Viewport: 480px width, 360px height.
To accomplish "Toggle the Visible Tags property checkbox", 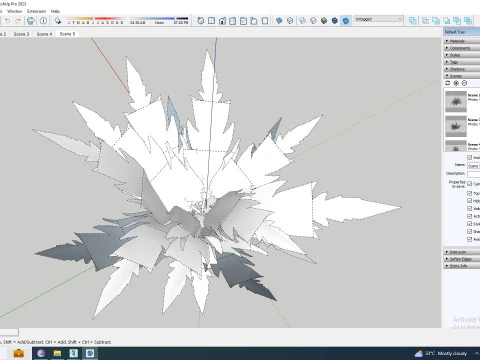I will pos(470,208).
